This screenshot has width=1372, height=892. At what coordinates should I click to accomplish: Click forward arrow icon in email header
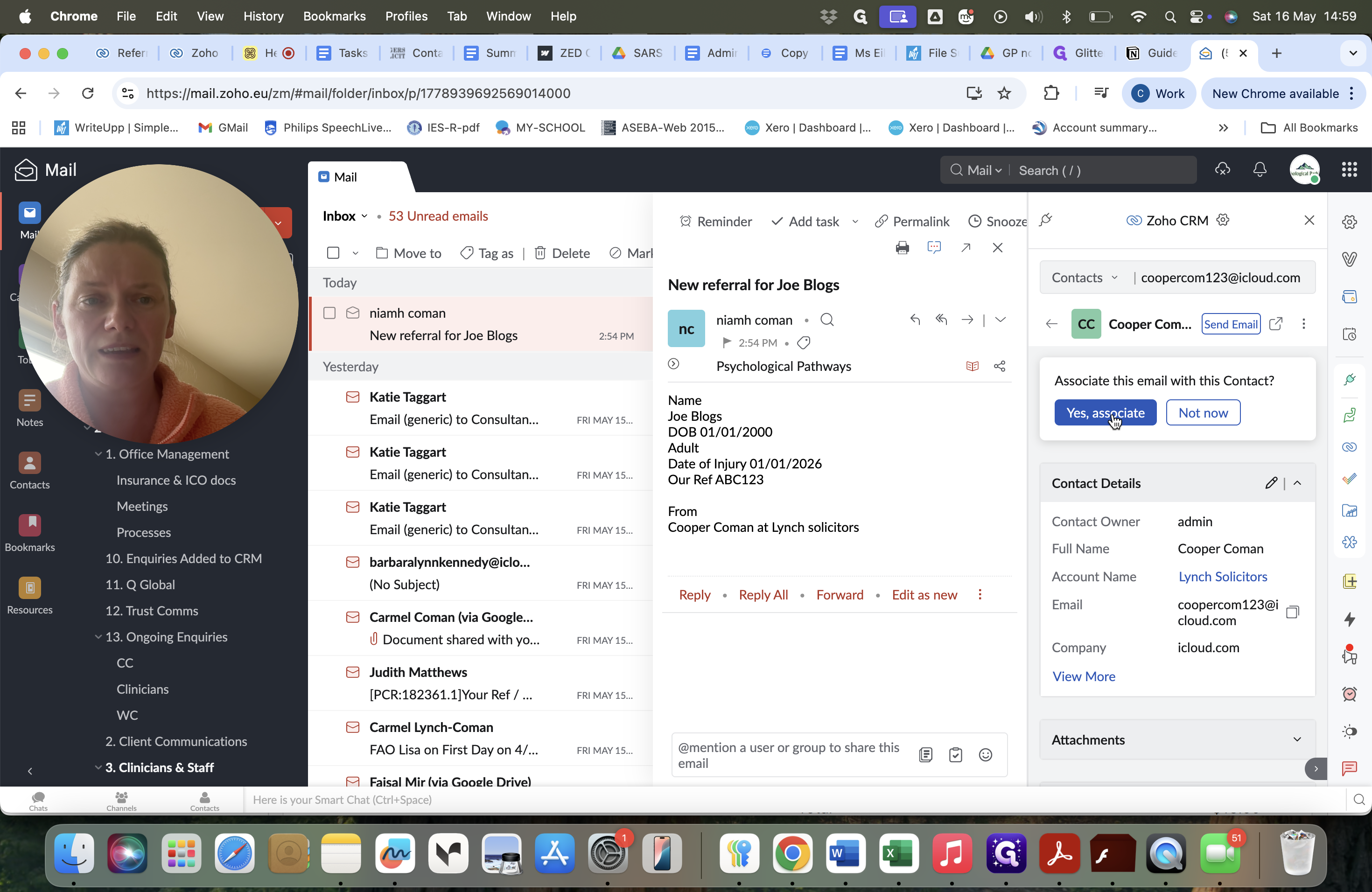[x=967, y=319]
